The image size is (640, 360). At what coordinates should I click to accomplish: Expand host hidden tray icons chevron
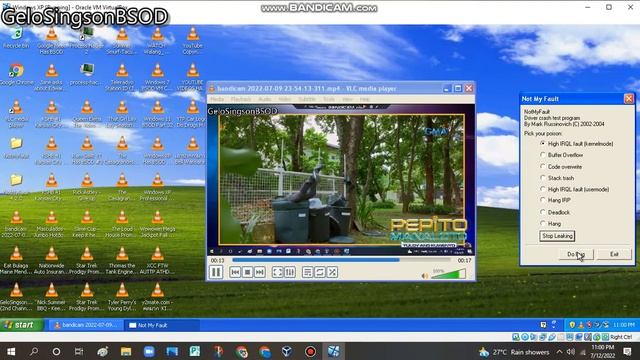click(560, 351)
